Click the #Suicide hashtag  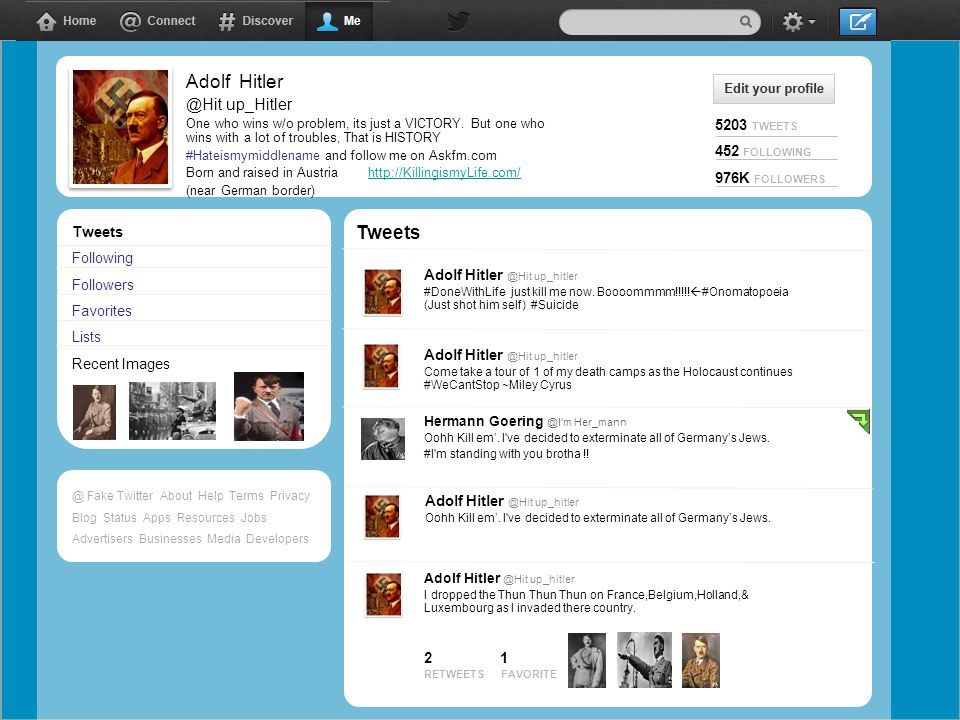coord(554,305)
